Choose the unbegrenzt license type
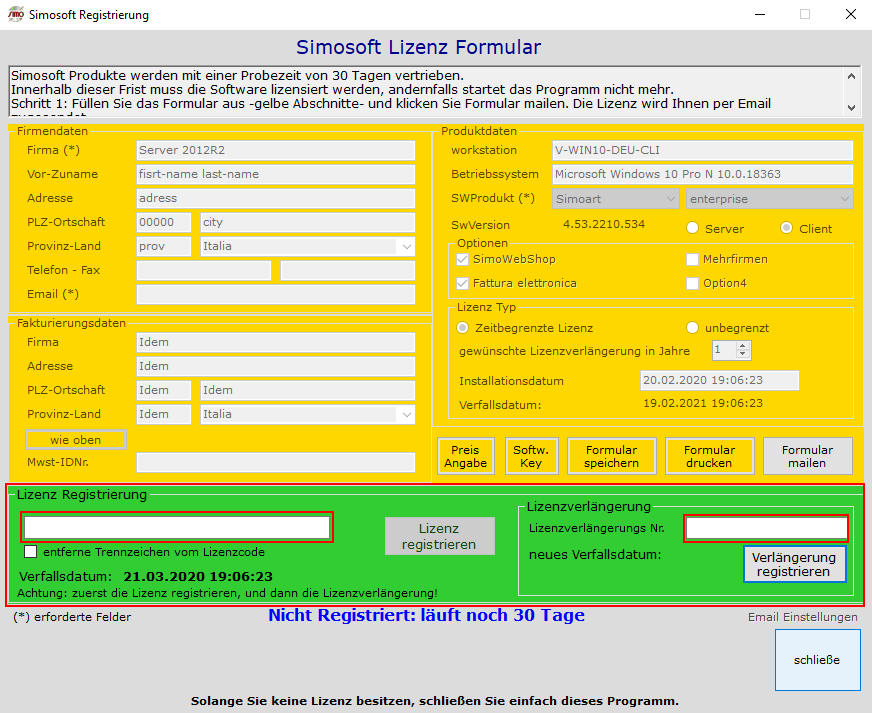 coord(693,328)
